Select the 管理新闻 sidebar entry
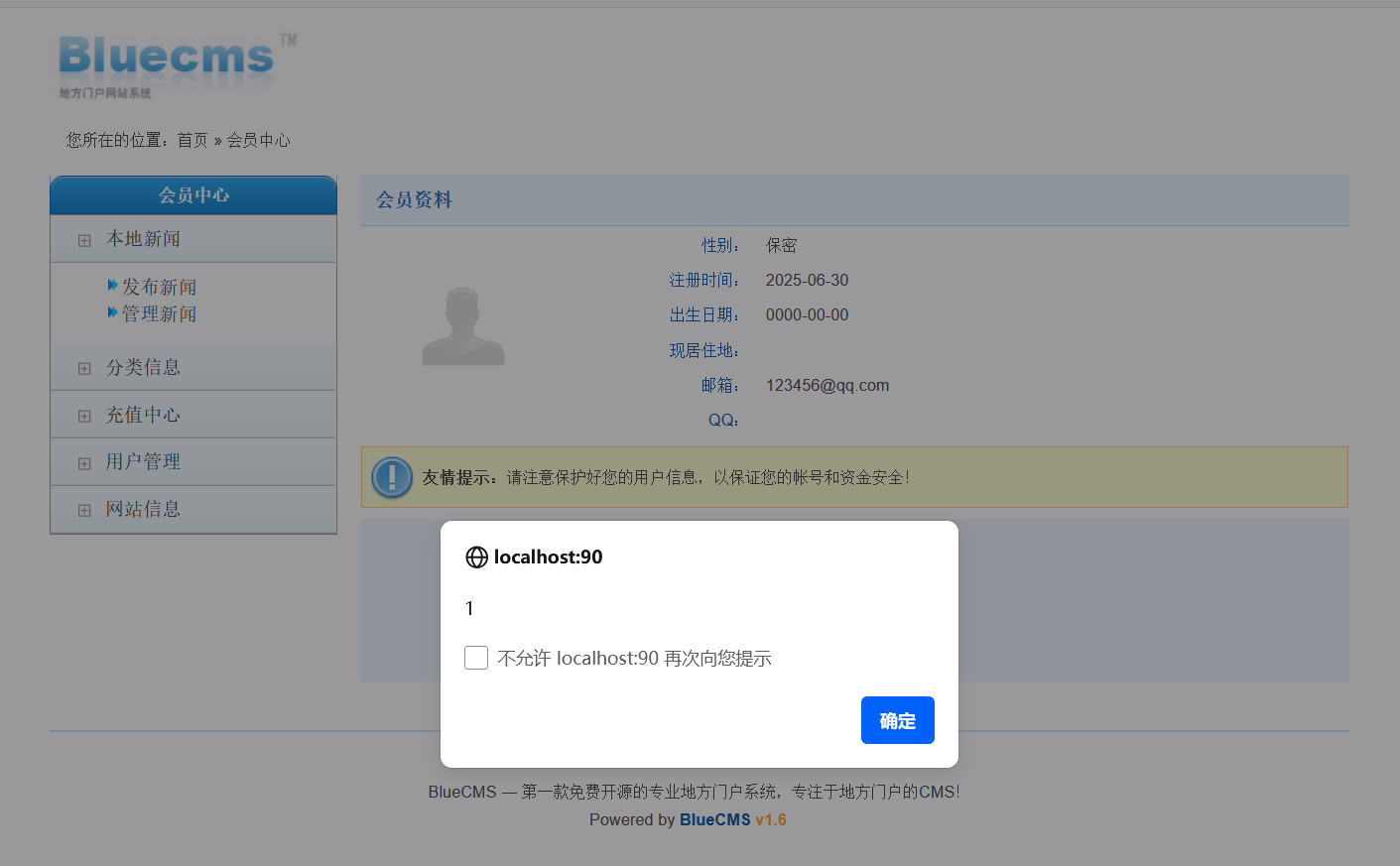Viewport: 1400px width, 866px height. pyautogui.click(x=160, y=311)
